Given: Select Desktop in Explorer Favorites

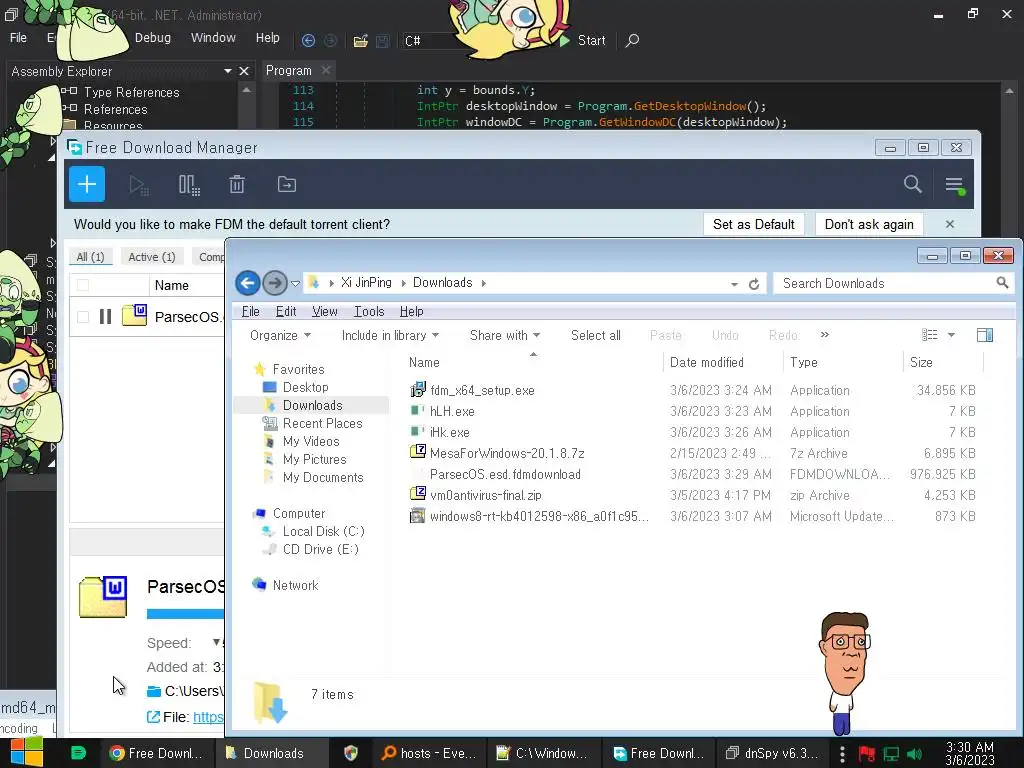Looking at the screenshot, I should 306,387.
